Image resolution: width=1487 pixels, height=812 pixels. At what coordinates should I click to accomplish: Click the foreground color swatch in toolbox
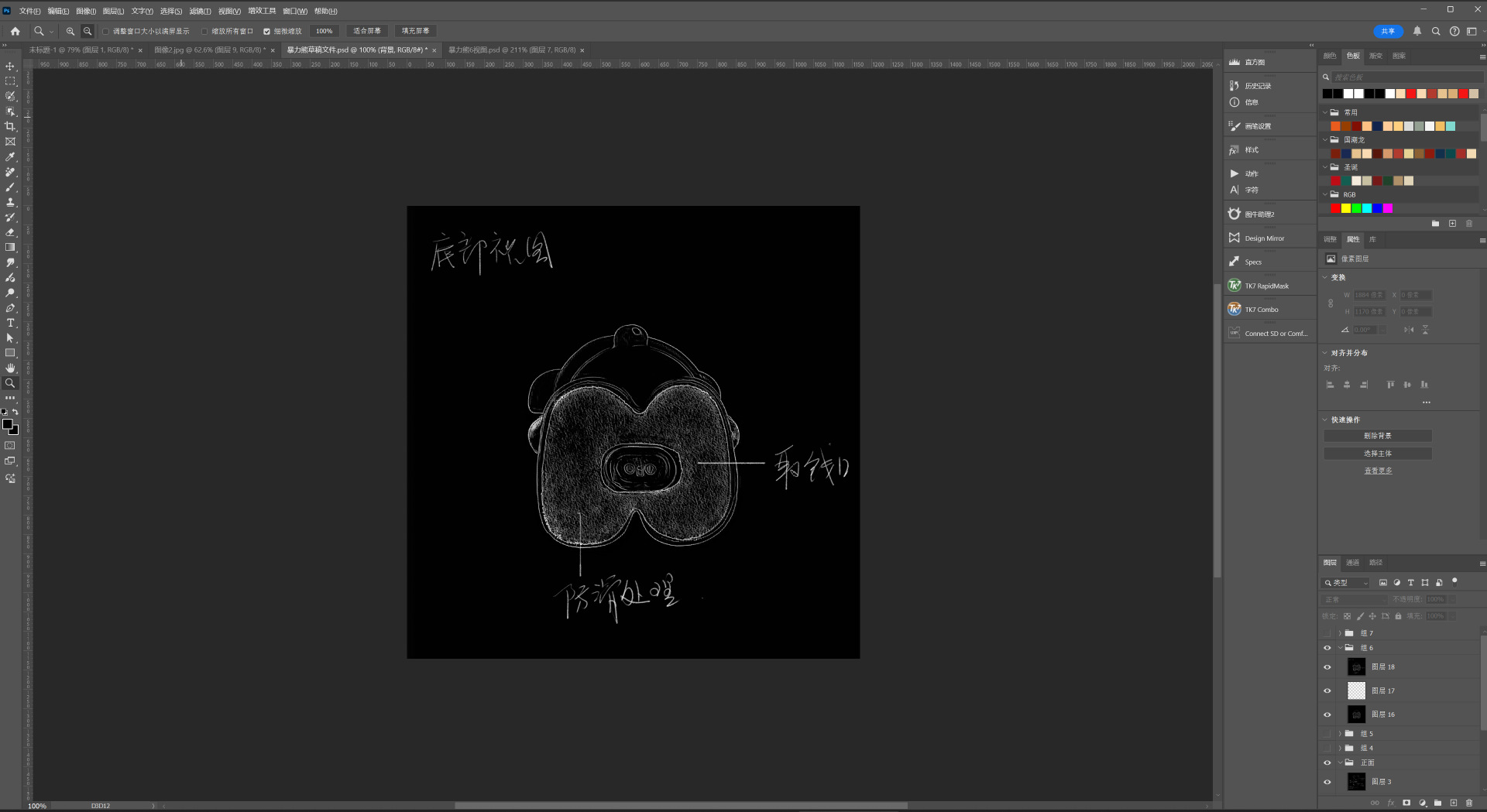tap(7, 424)
